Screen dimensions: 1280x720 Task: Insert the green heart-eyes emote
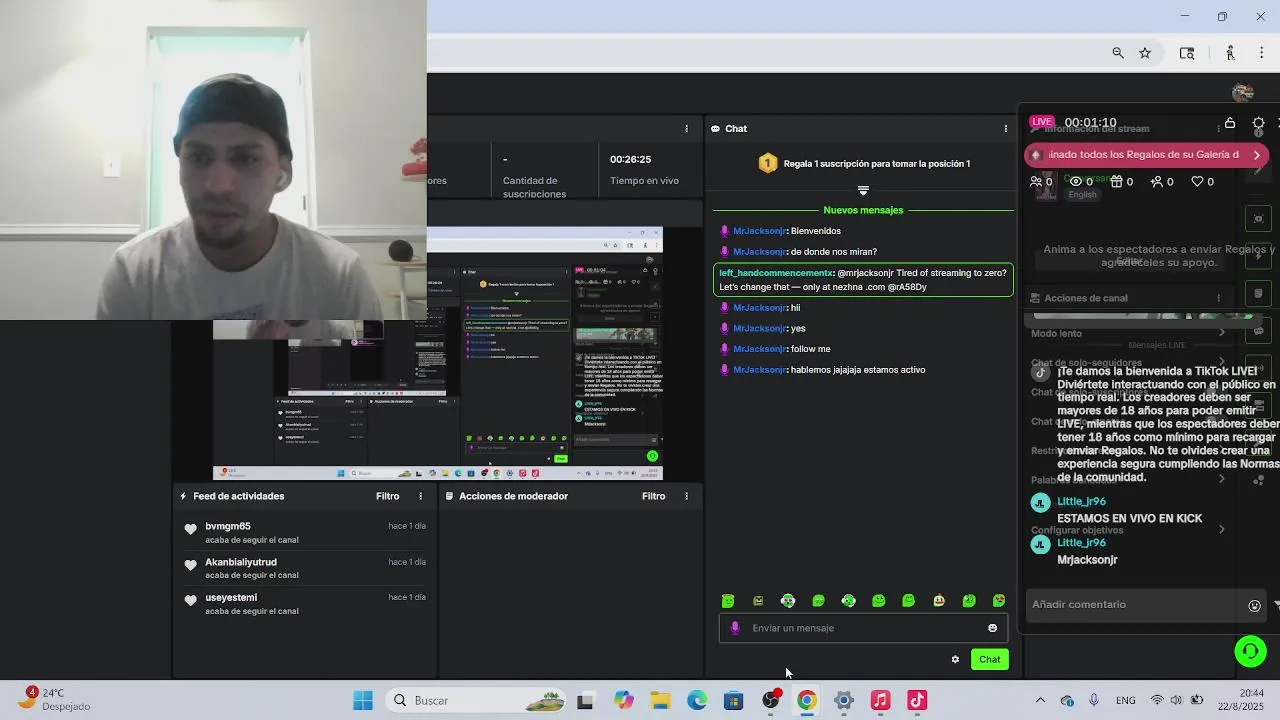coord(998,601)
